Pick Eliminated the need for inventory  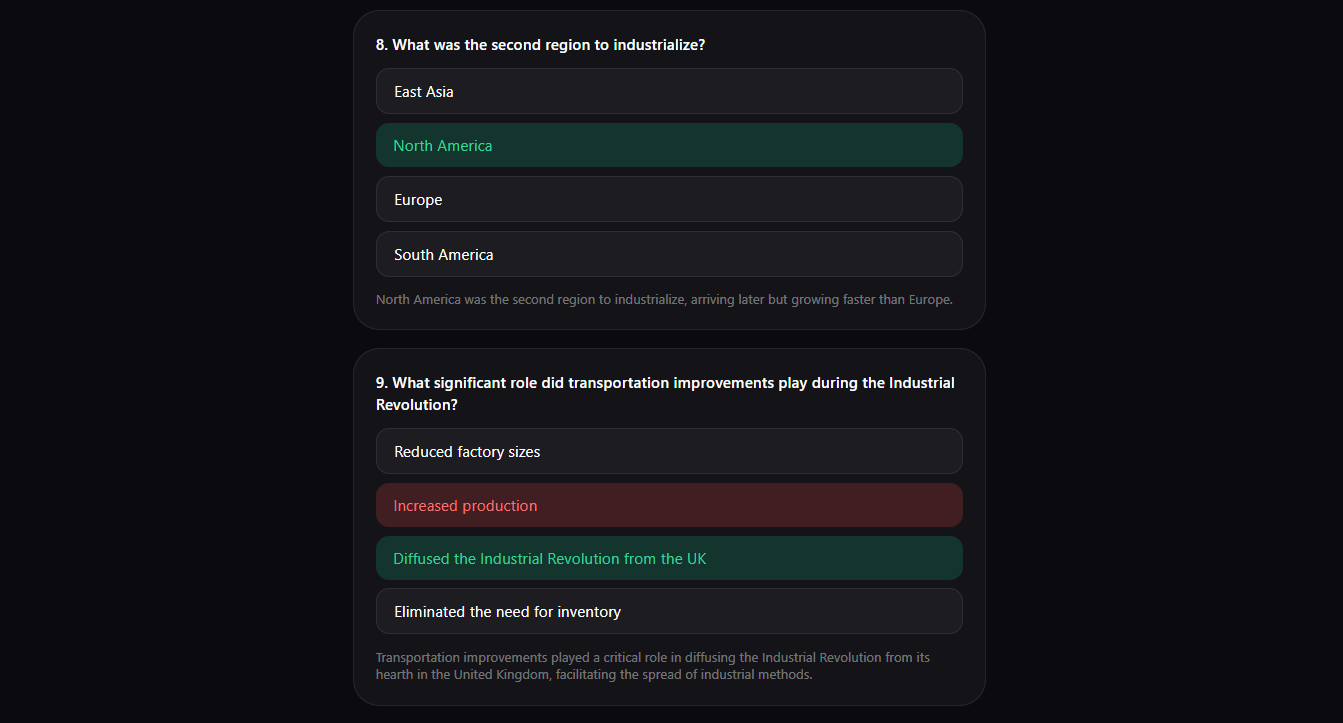click(x=668, y=611)
